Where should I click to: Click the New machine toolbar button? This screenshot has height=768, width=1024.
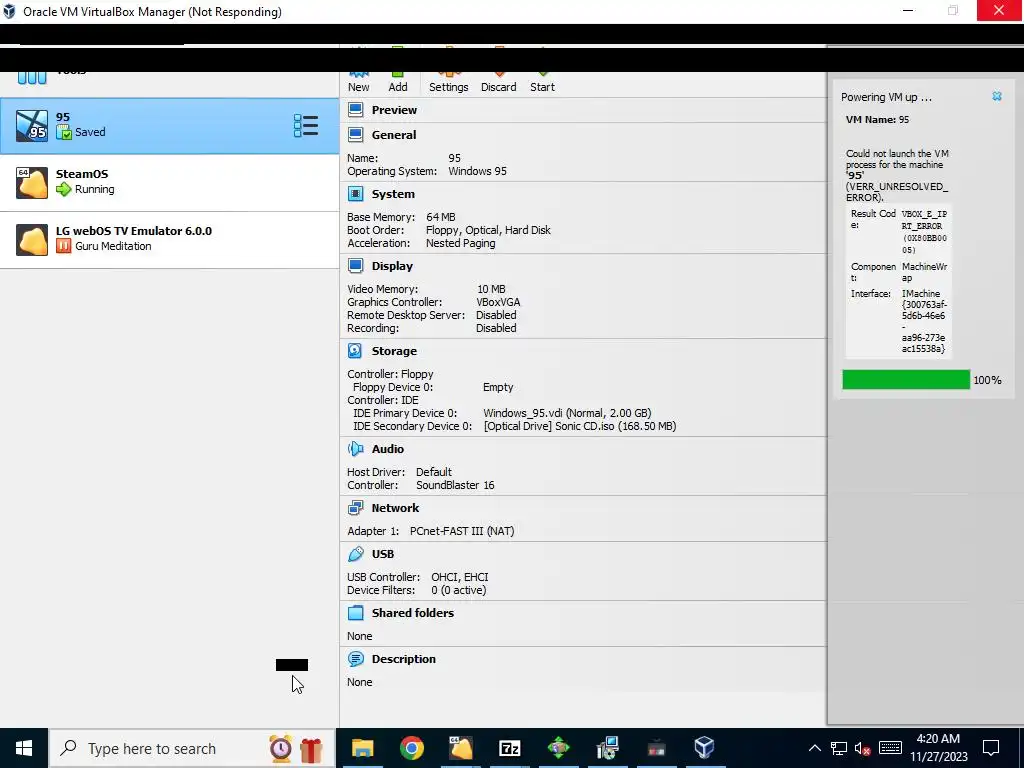coord(358,82)
